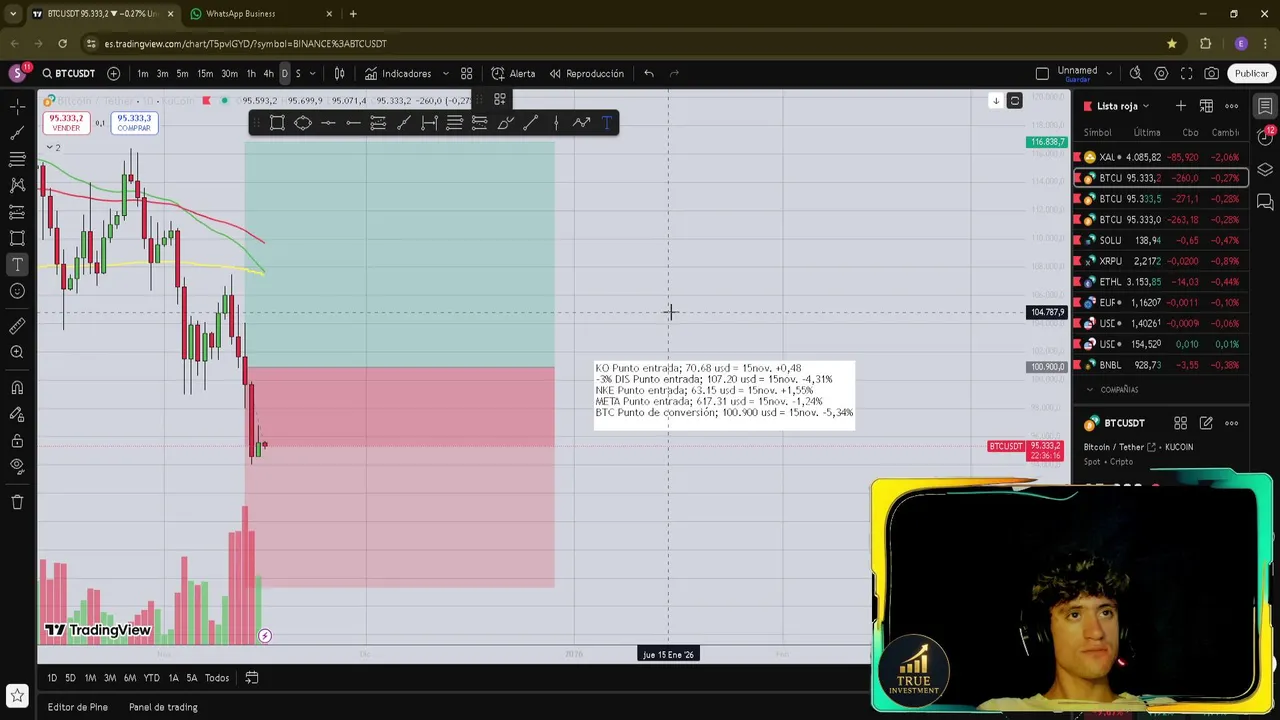The image size is (1280, 720).
Task: Add symbol to watchlist with plus icon
Action: coord(1181,106)
